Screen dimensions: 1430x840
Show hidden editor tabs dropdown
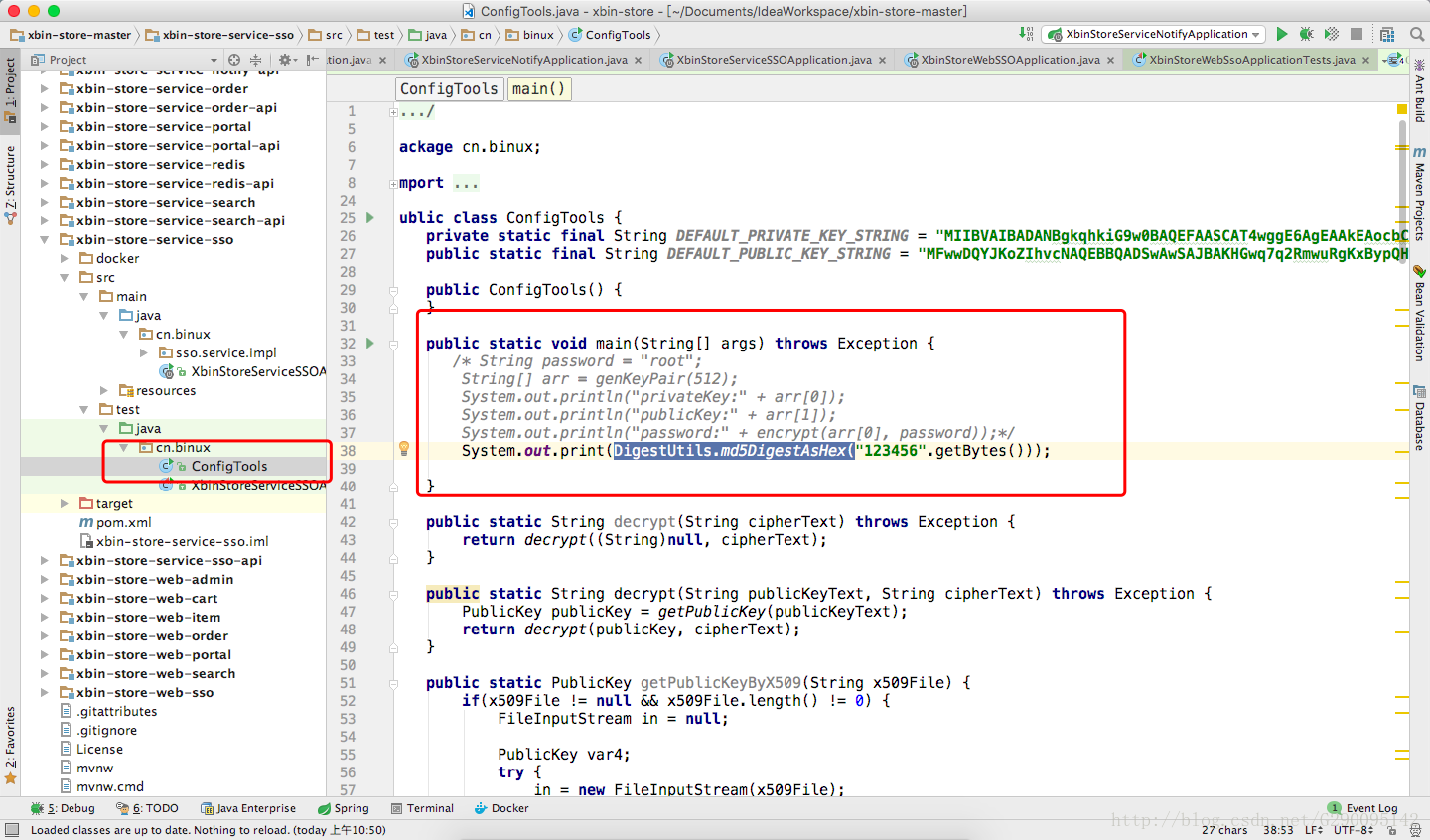[x=1394, y=60]
